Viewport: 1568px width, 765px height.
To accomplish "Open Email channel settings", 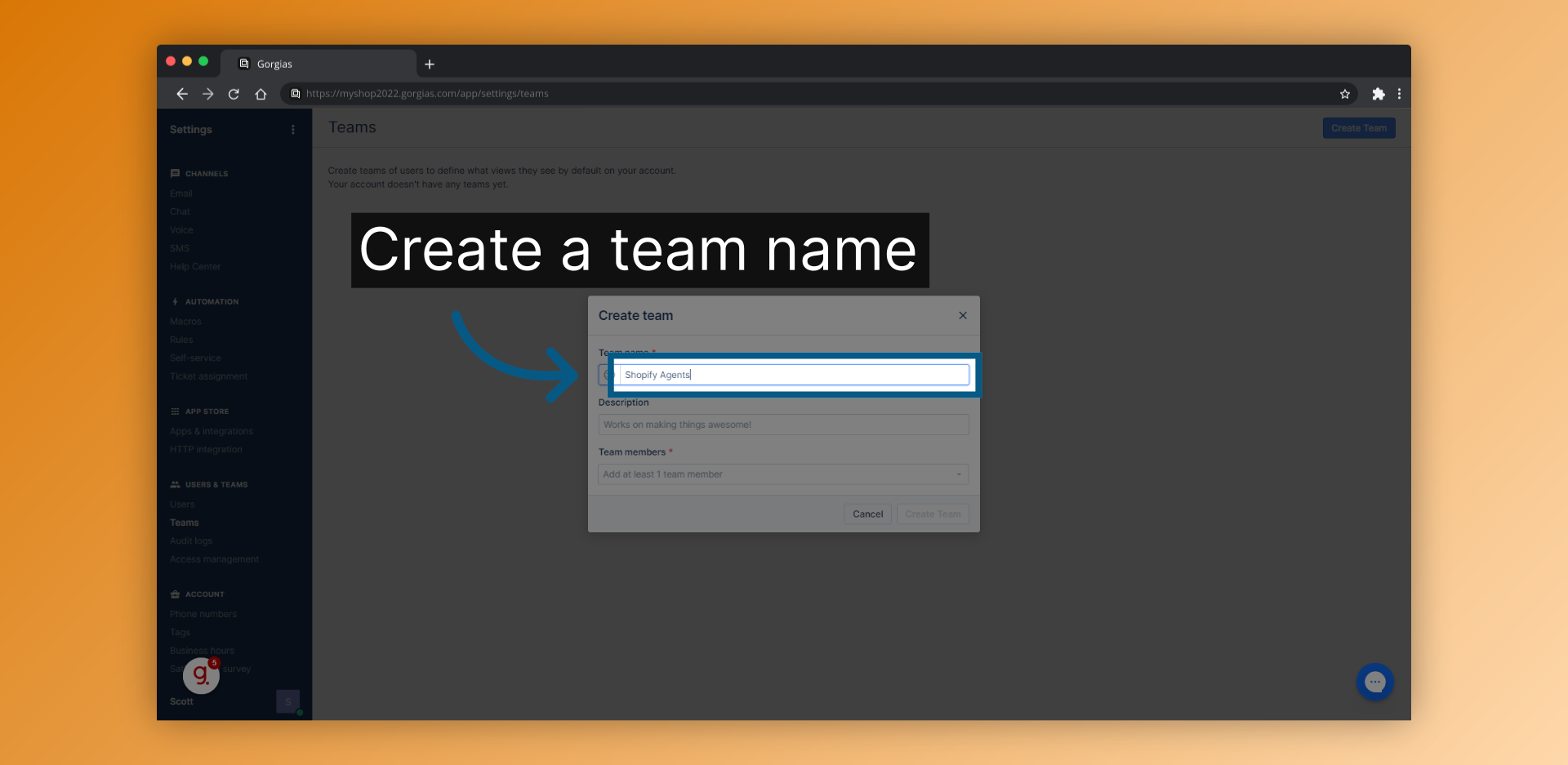I will point(181,193).
